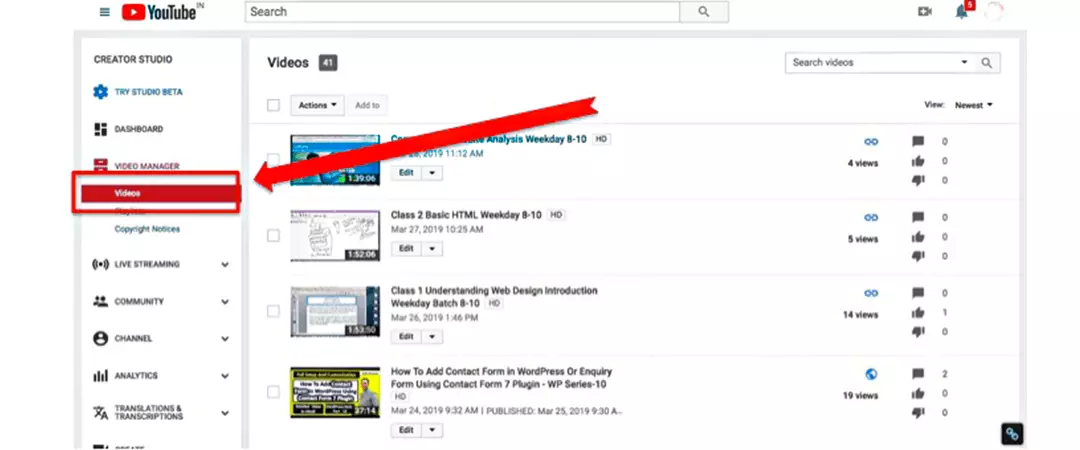Image resolution: width=1080 pixels, height=450 pixels.
Task: Open Search videos filter dropdown arrow
Action: (964, 63)
